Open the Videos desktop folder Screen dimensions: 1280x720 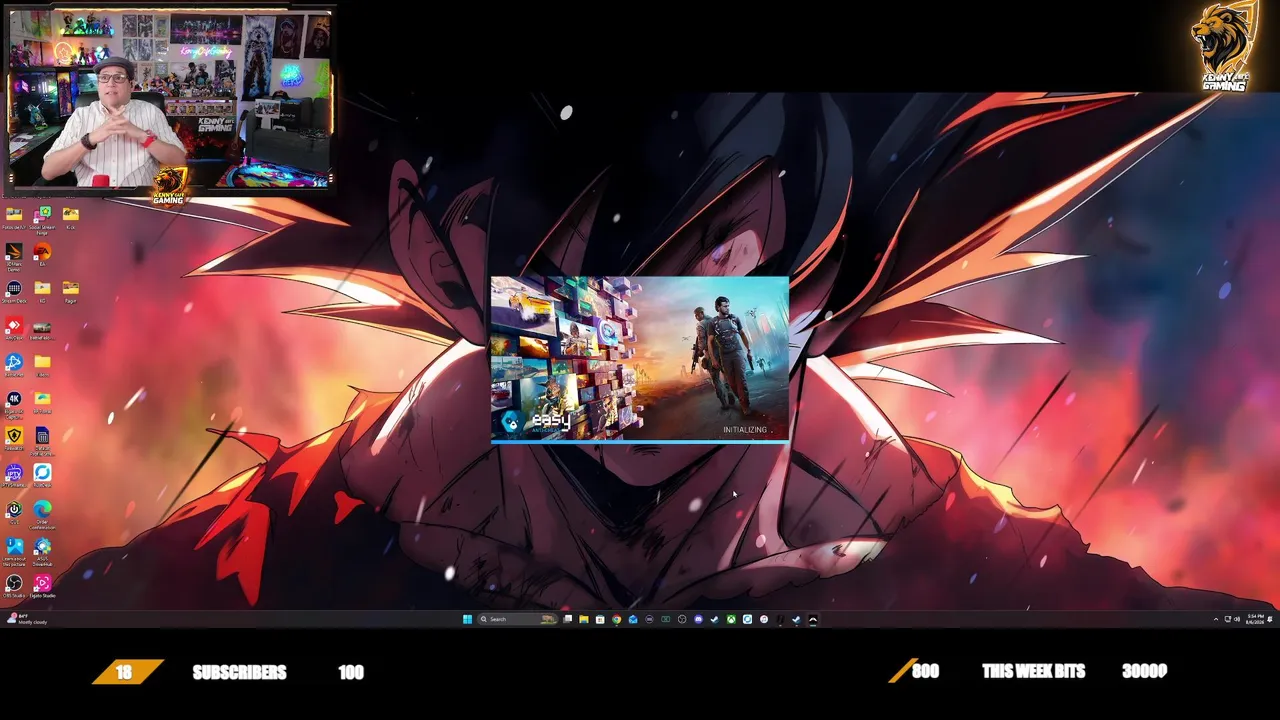click(42, 365)
